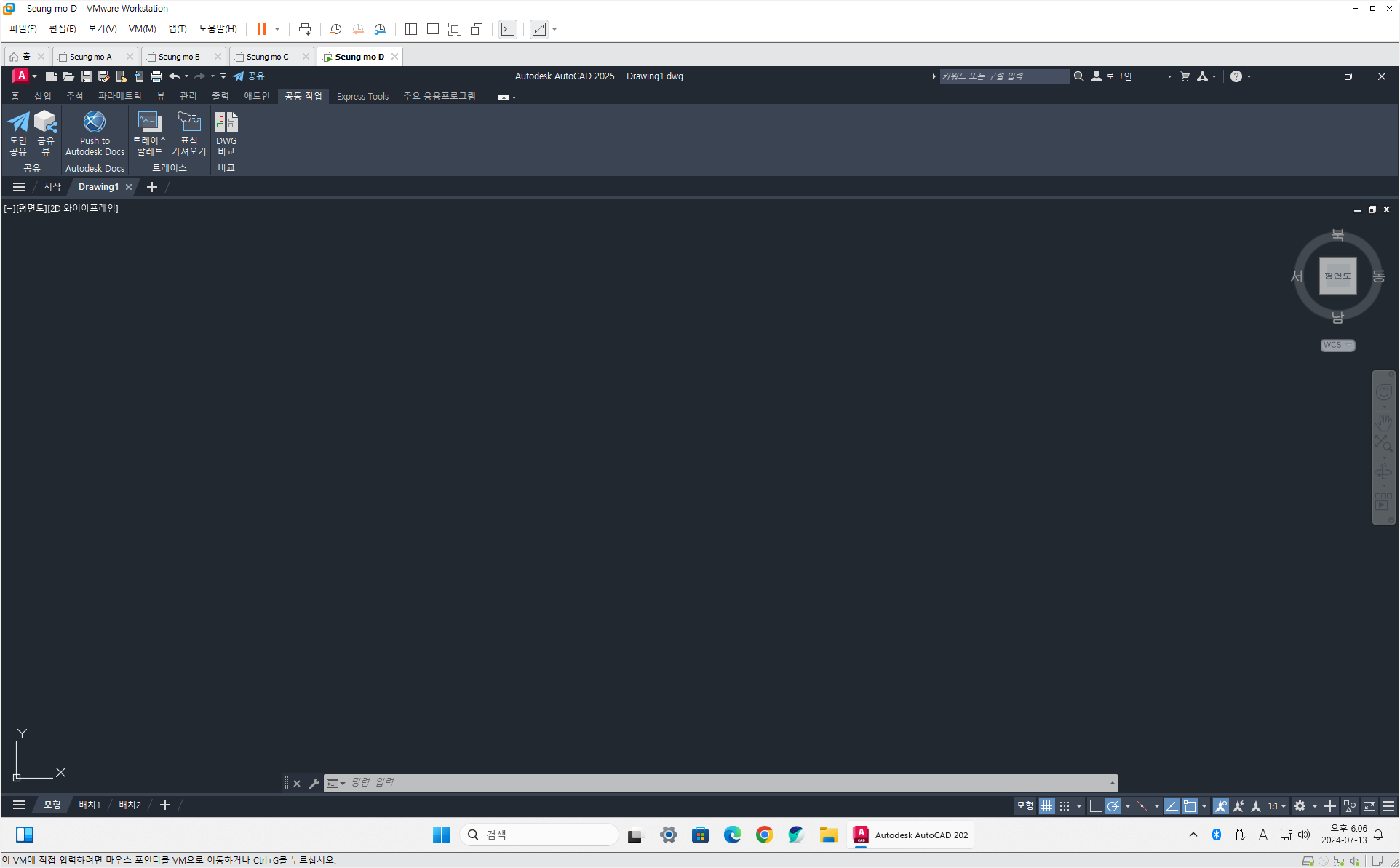Toggle grid display in status bar
This screenshot has width=1400, height=868.
[x=1046, y=806]
